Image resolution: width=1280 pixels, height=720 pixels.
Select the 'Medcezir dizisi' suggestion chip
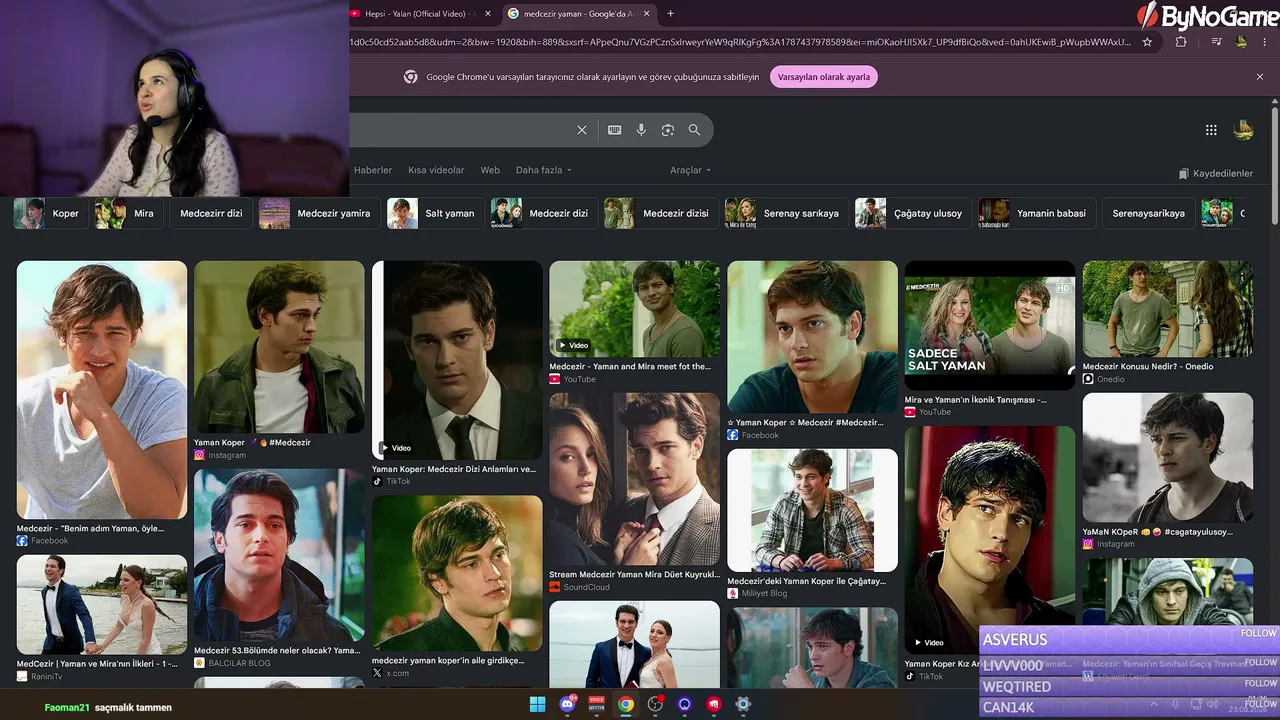coord(661,213)
